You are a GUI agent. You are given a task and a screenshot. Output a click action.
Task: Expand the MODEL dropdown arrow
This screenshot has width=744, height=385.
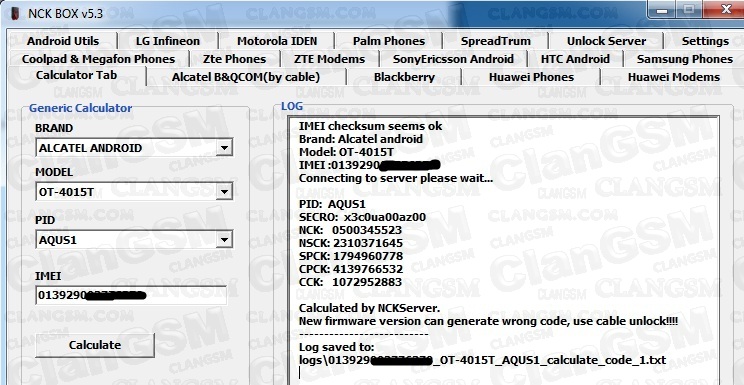coord(223,193)
